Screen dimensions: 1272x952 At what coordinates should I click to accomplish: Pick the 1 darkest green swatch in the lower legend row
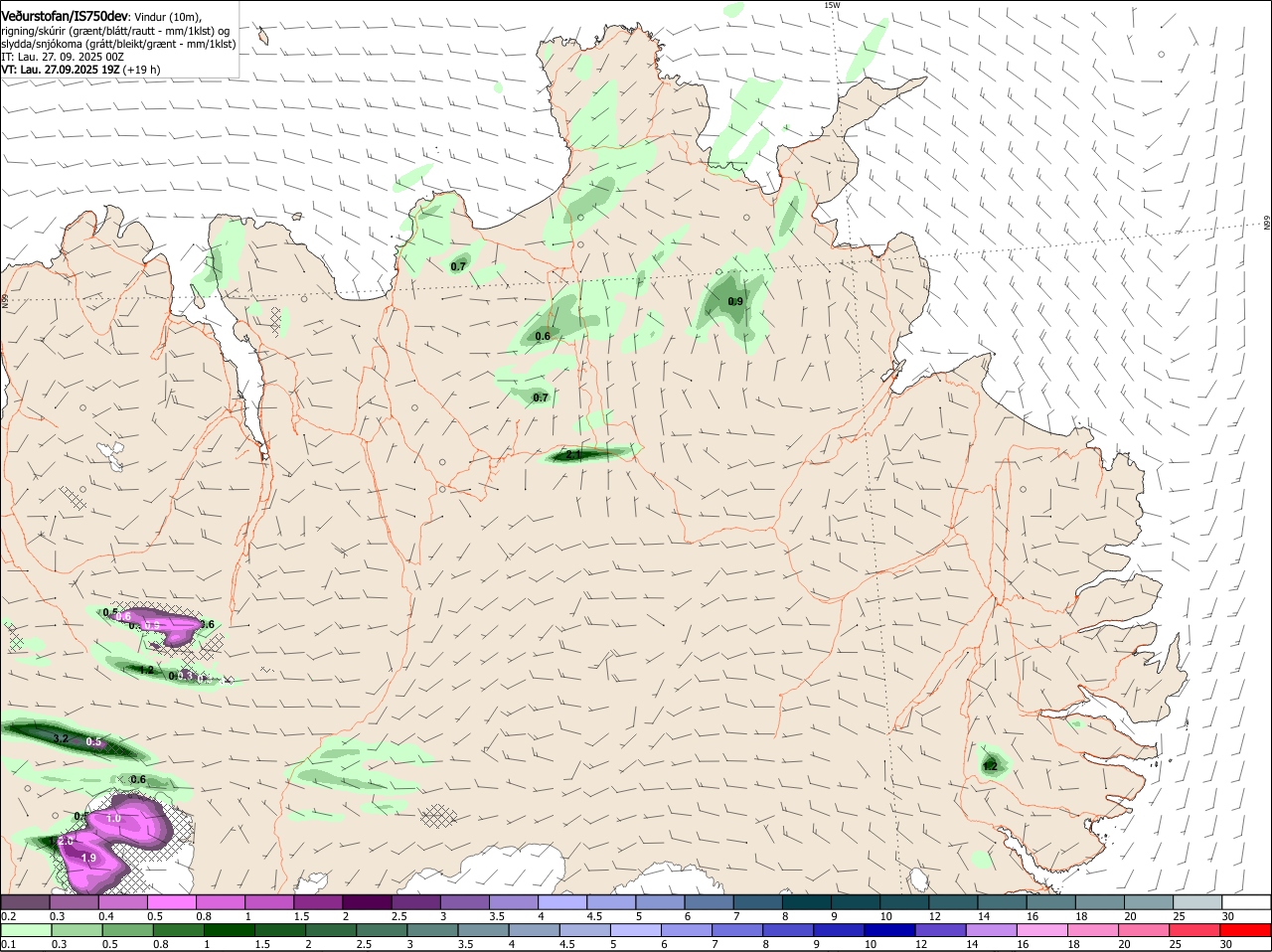coord(230,930)
